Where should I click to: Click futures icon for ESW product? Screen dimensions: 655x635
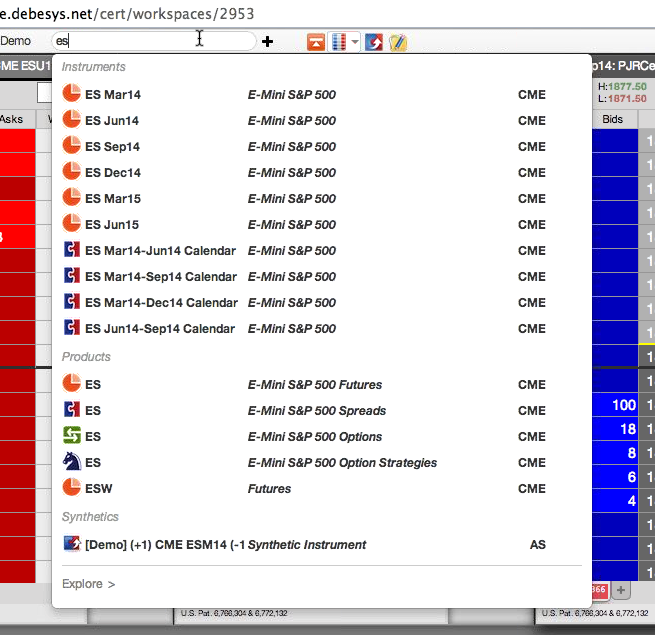[x=71, y=487]
